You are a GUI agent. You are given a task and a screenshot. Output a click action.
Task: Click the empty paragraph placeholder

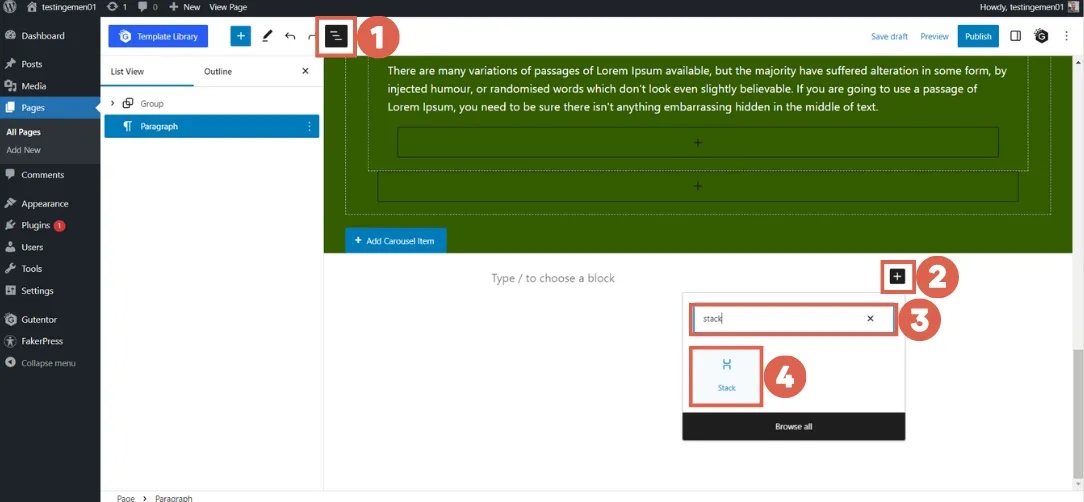553,278
